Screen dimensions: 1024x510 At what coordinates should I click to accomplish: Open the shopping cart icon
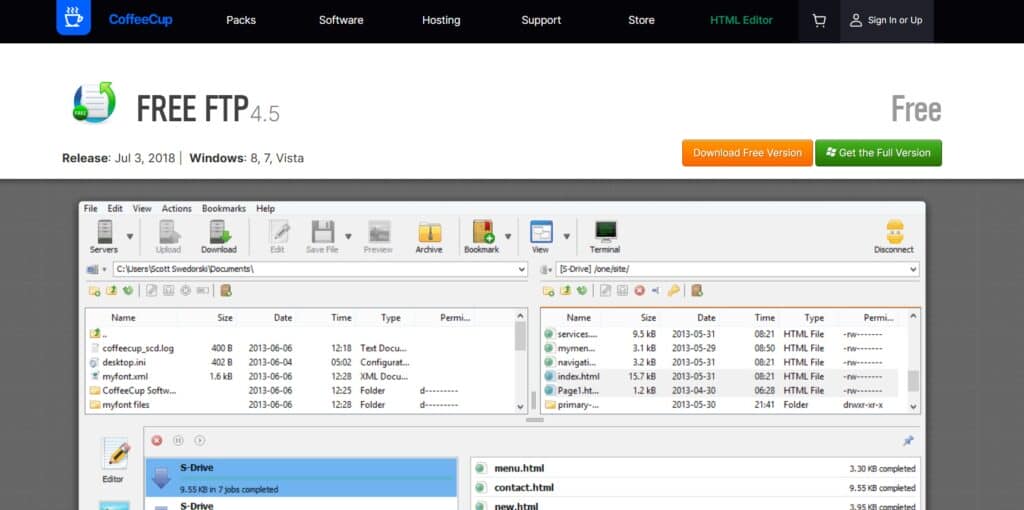pos(819,20)
